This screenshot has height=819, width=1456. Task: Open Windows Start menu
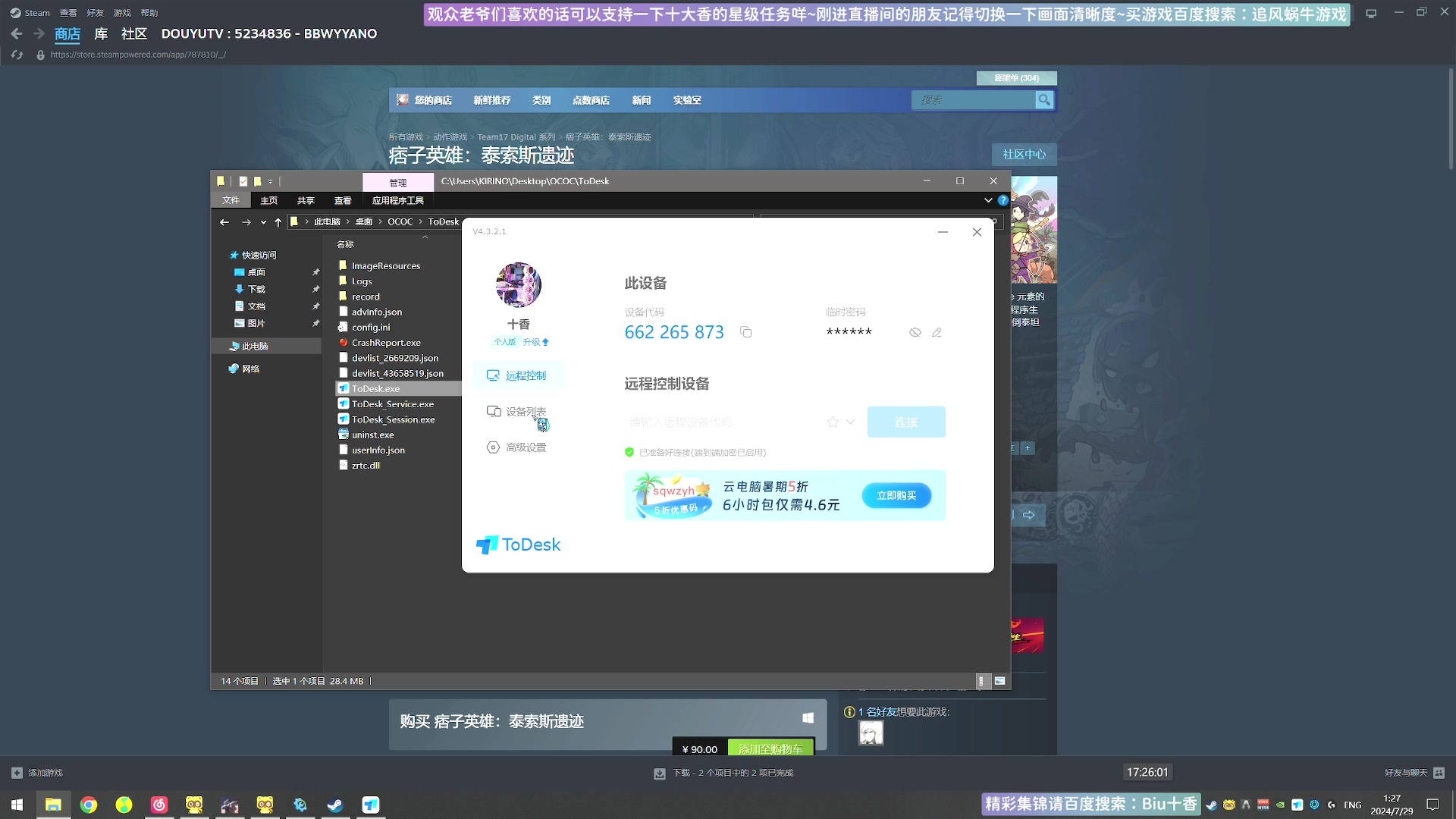tap(17, 805)
